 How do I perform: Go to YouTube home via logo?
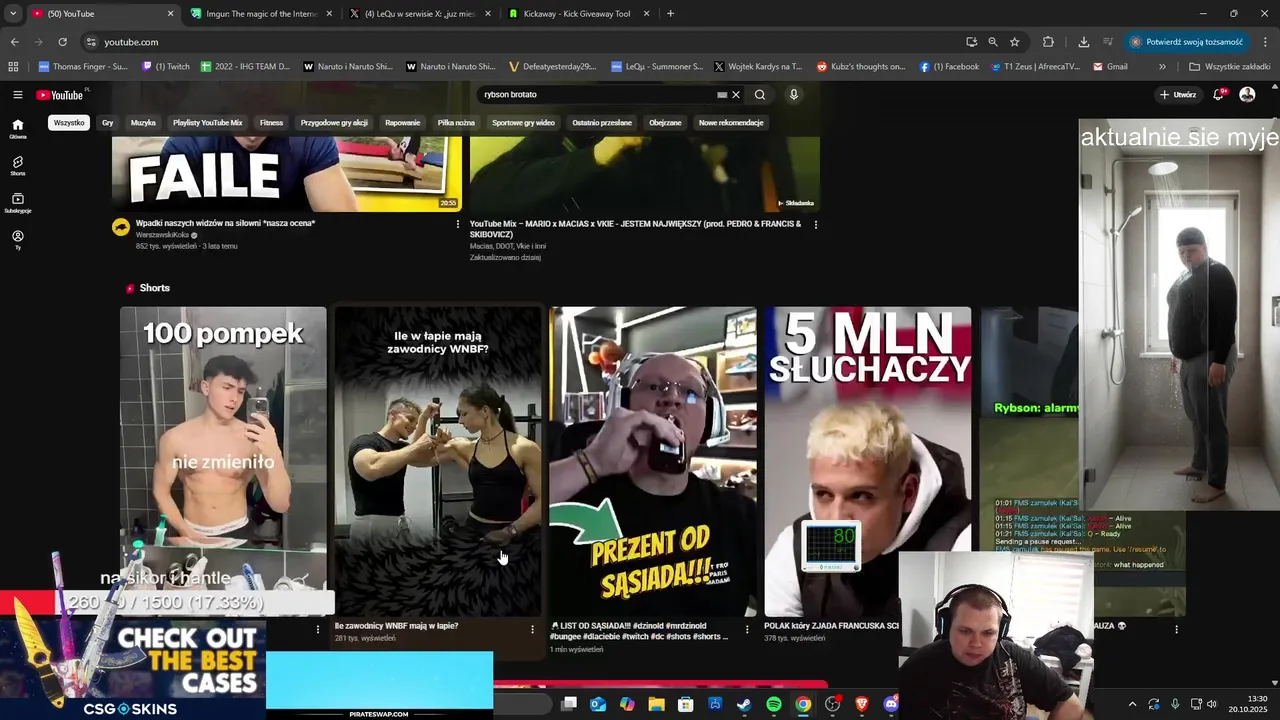point(61,95)
